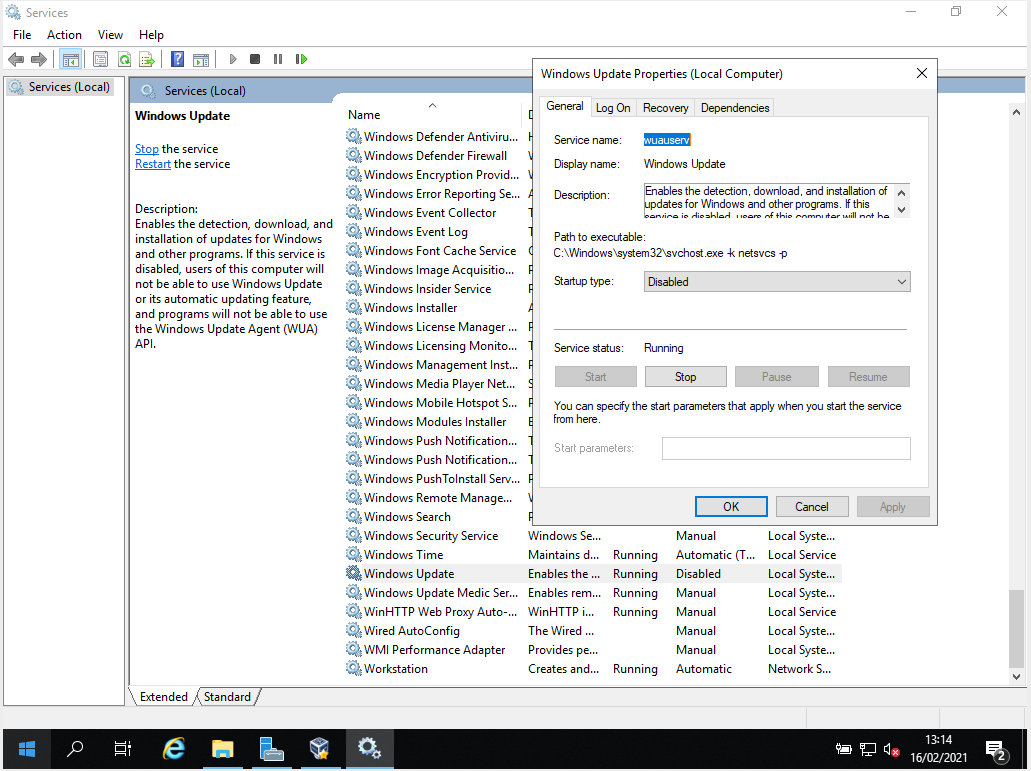1031x771 pixels.
Task: Click inside the Start parameters field
Action: [785, 448]
